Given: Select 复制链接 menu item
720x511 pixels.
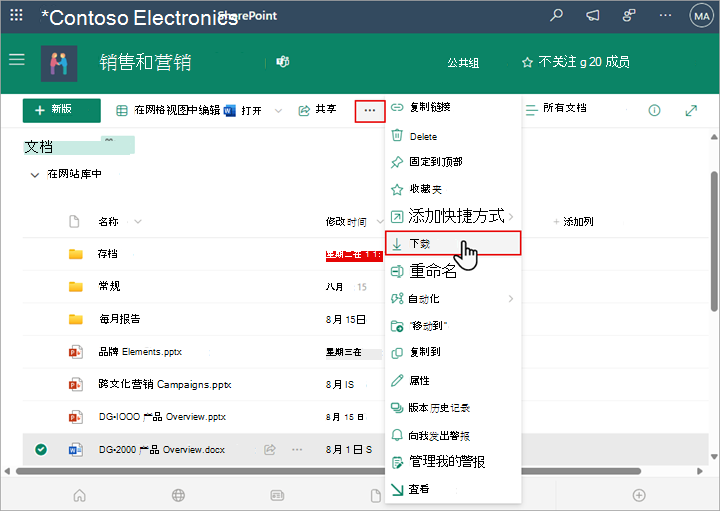Looking at the screenshot, I should tap(453, 107).
